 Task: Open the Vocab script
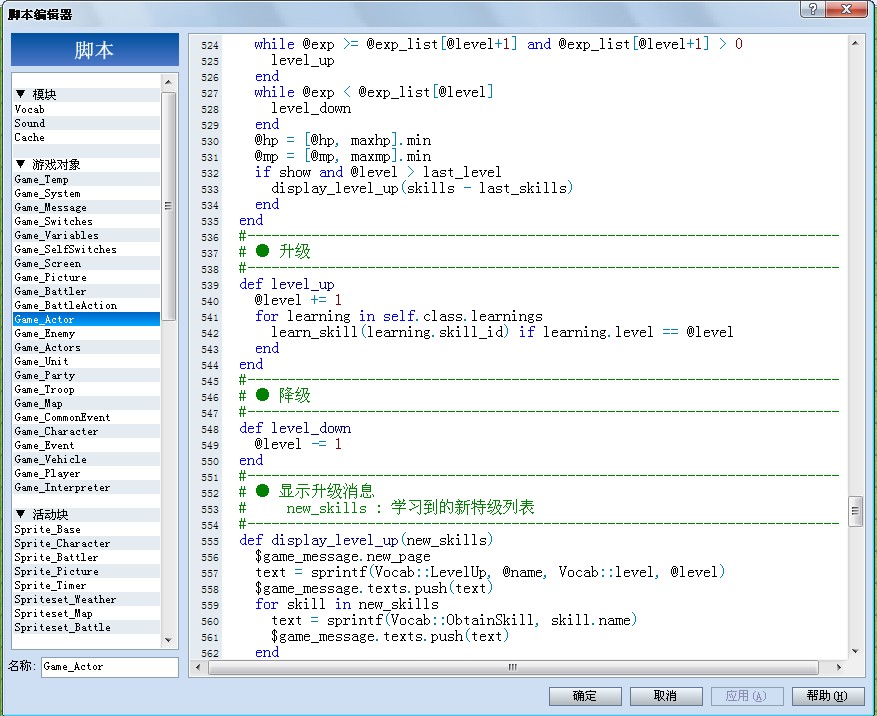(87, 109)
